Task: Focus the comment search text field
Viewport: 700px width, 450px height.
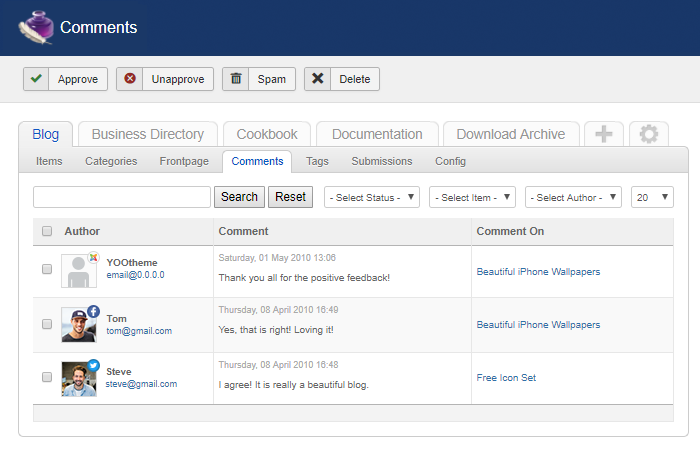Action: [x=122, y=197]
